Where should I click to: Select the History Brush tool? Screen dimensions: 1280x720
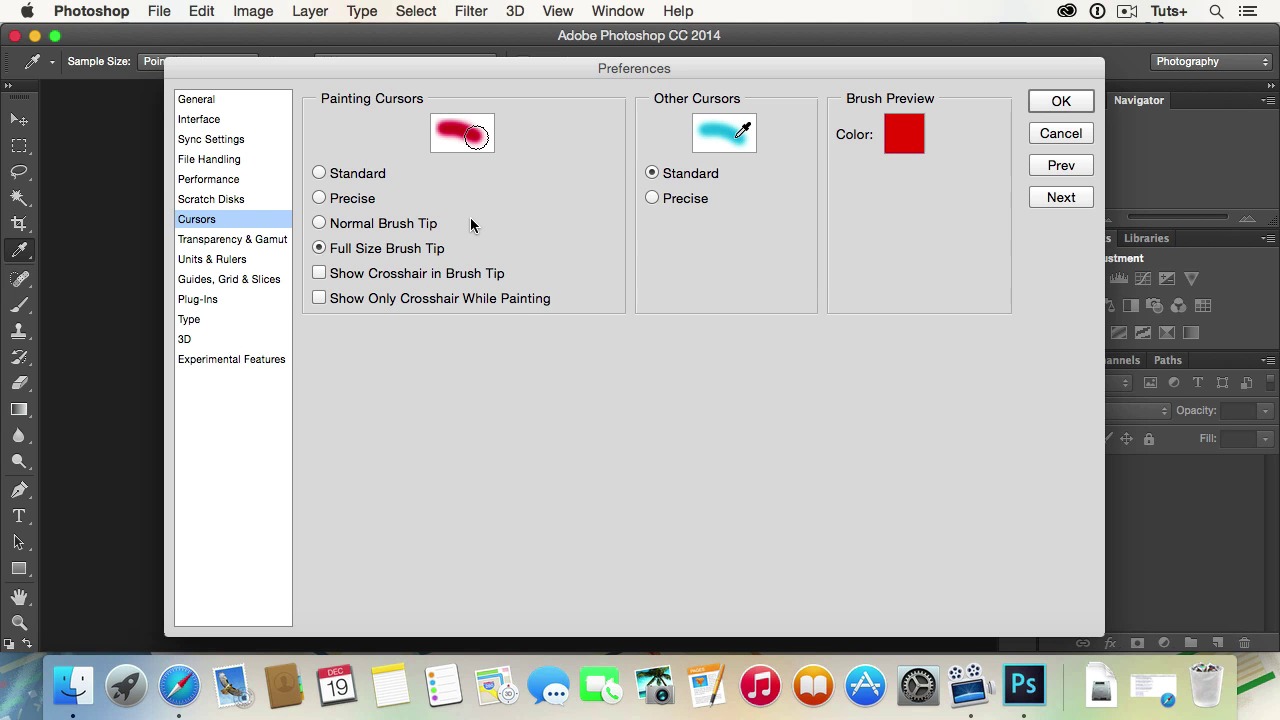19,357
